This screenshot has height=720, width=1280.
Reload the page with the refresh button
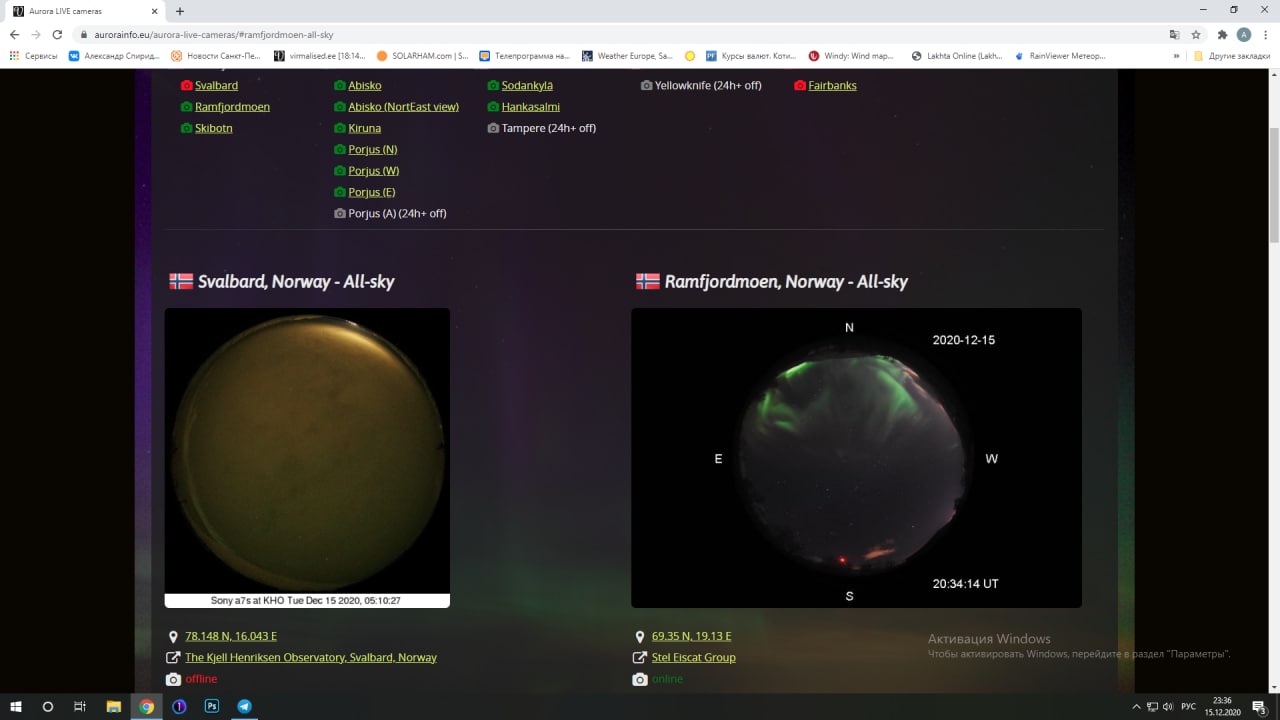[57, 34]
